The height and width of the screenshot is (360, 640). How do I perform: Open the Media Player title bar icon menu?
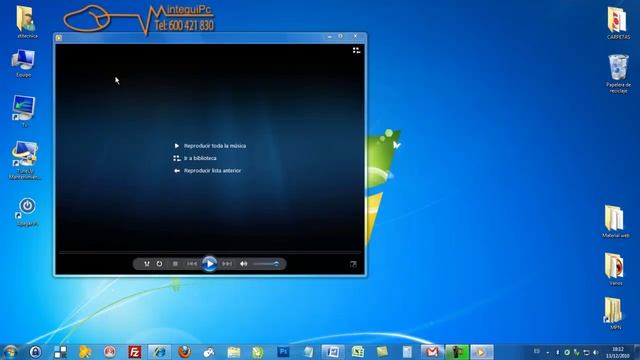pos(59,38)
